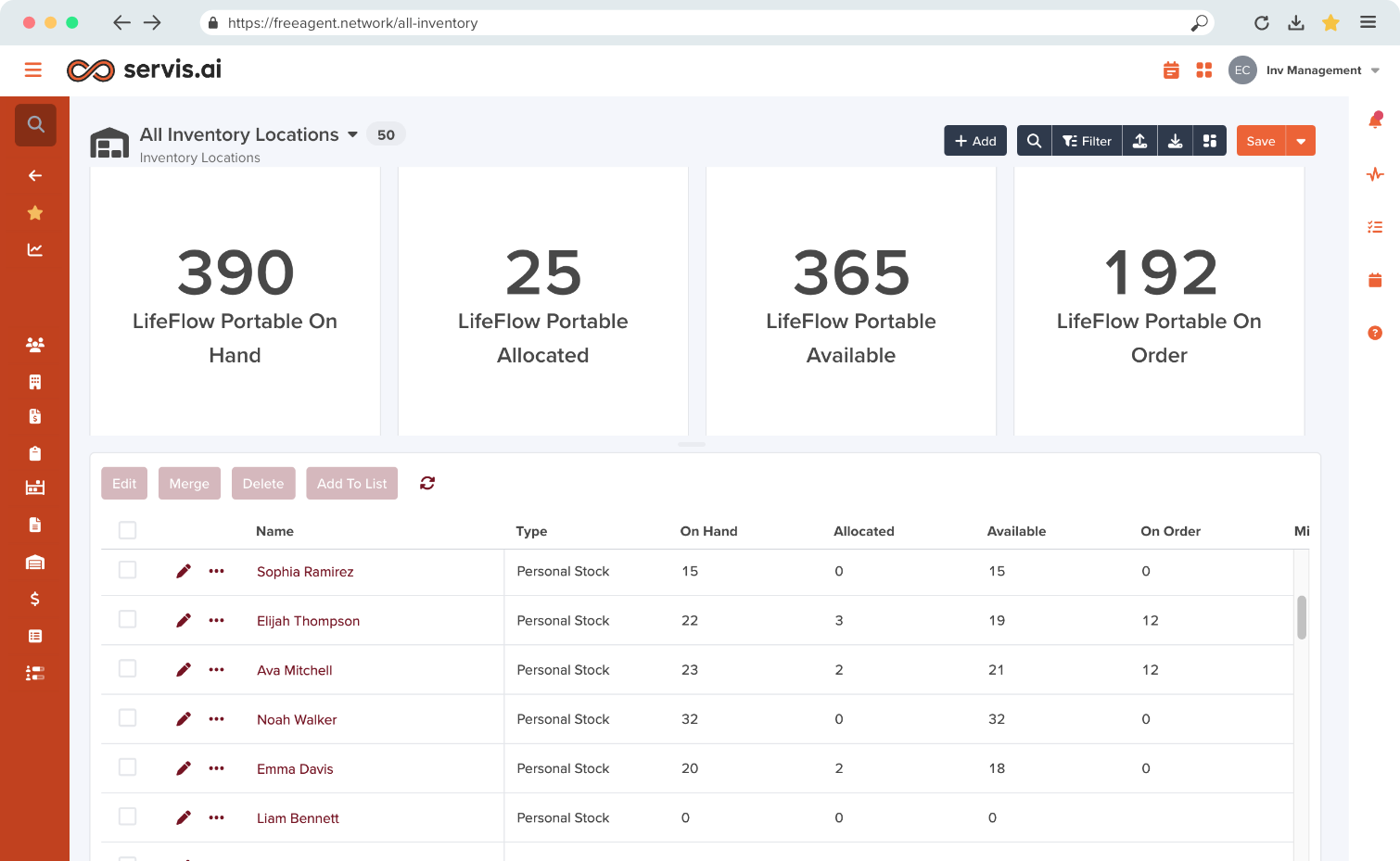Open the clipboard icon in sidebar
1400x861 pixels.
(35, 453)
